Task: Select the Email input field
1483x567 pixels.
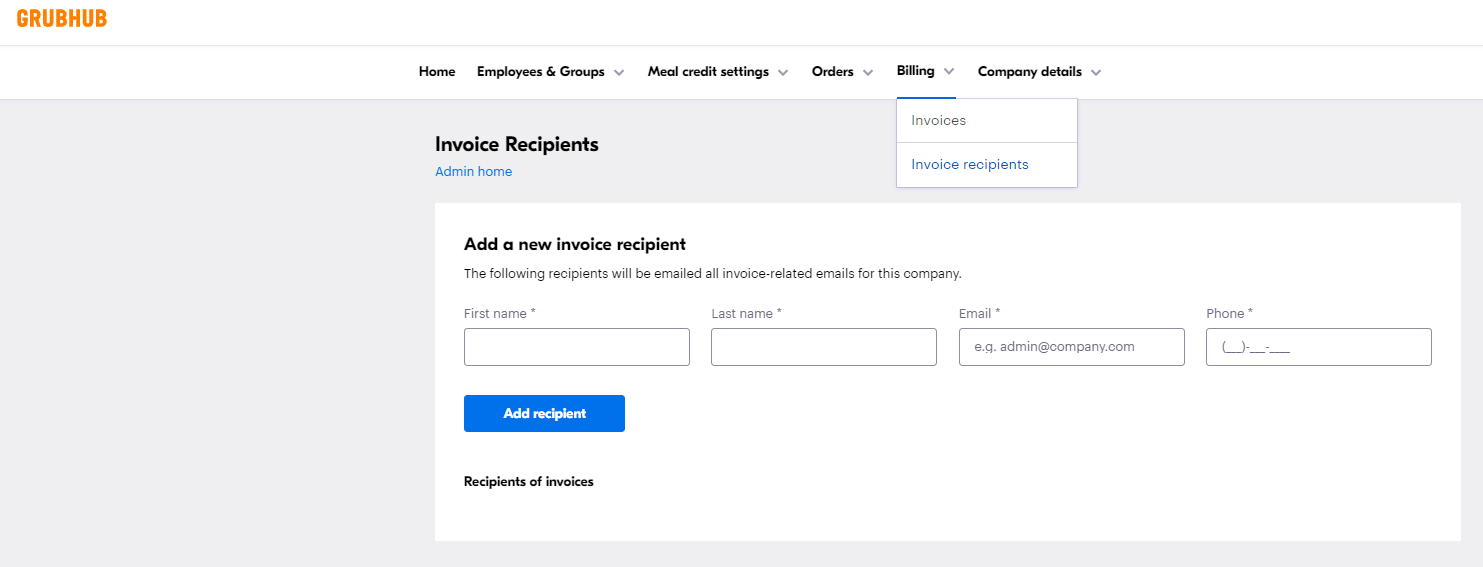Action: coord(1071,347)
